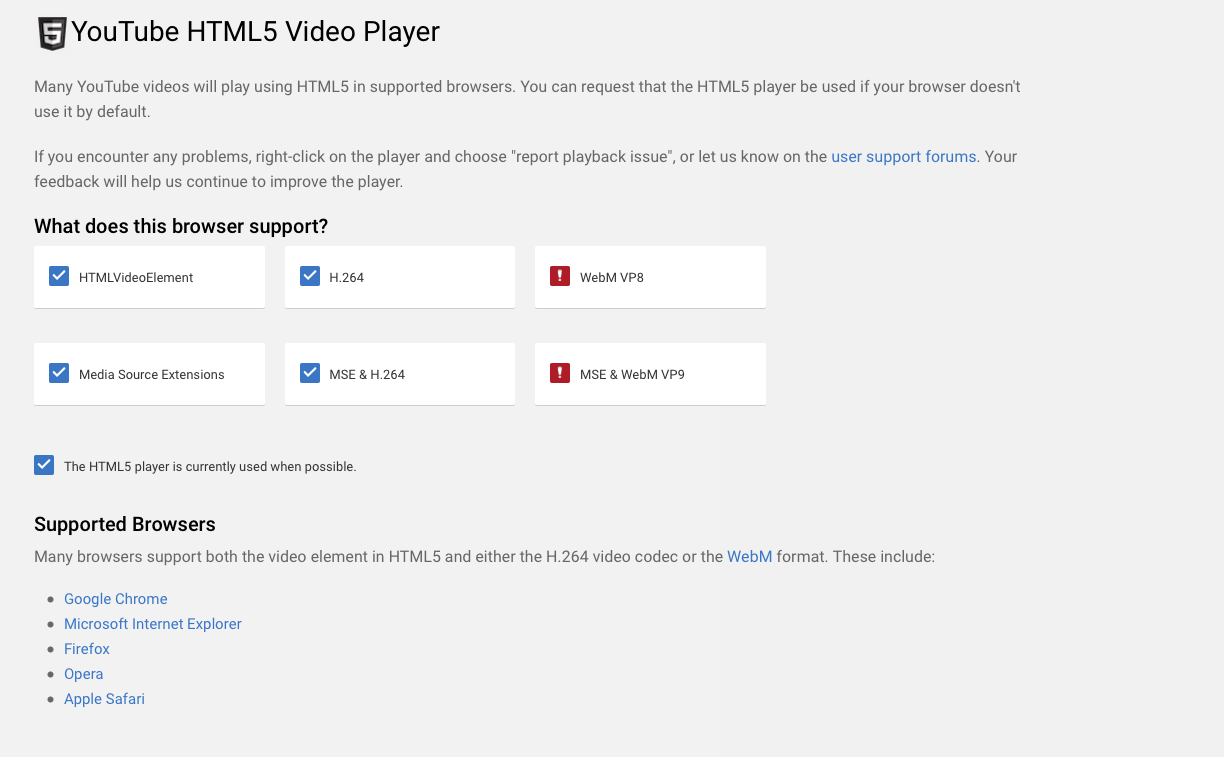
Task: Click the red warning icon beside WebM VP8
Action: tap(560, 276)
